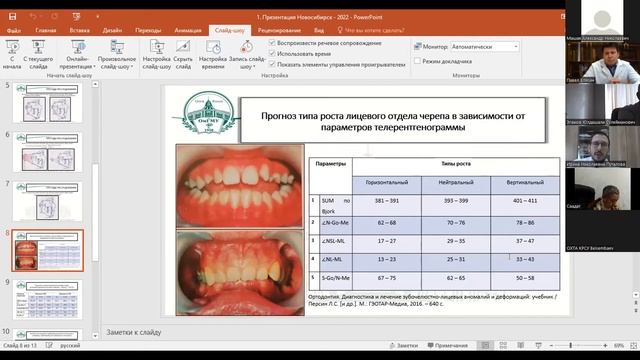Click the Hide Slide button
640x360 pixels.
(183, 55)
